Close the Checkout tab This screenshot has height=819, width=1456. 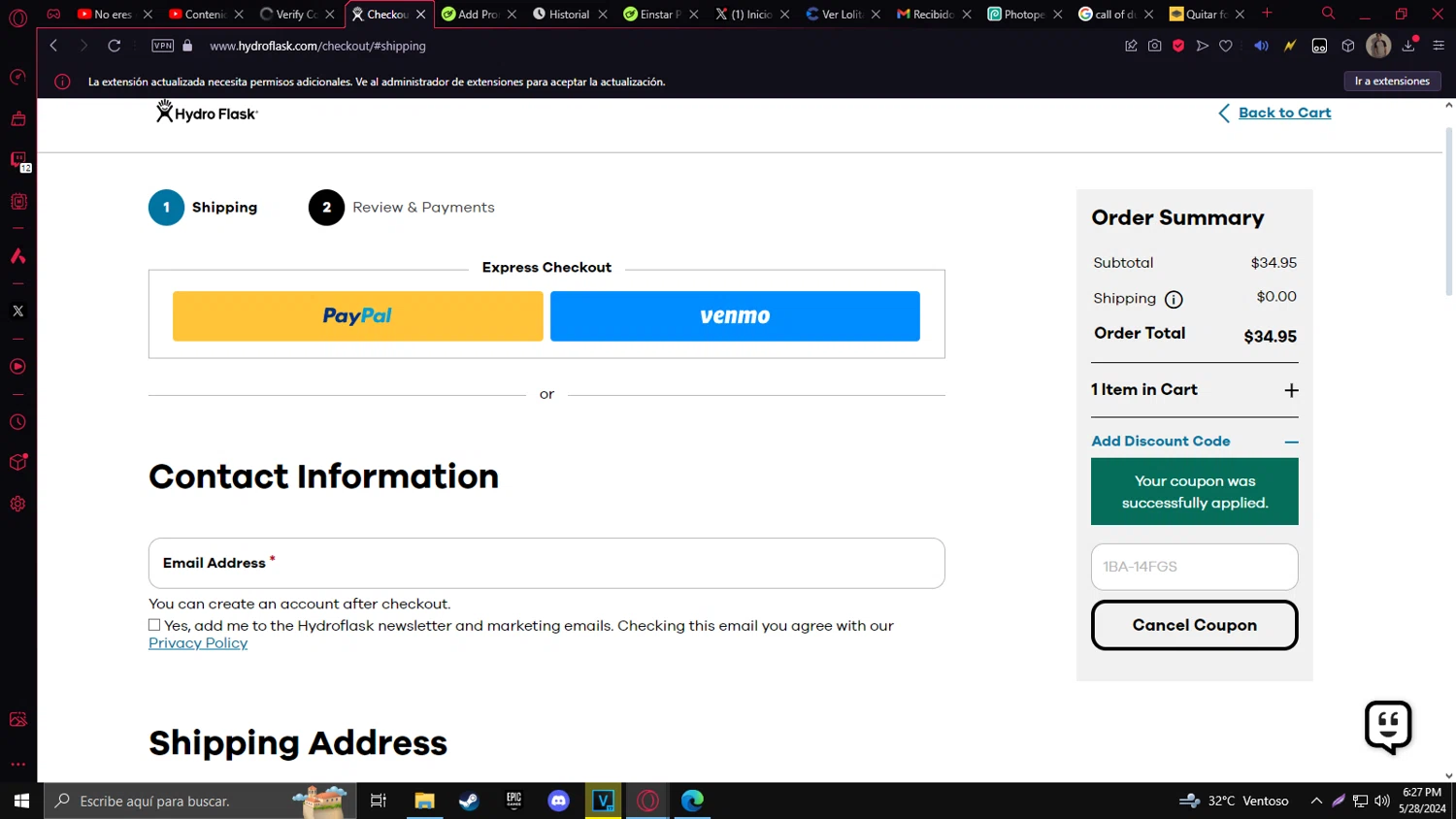pos(421,15)
